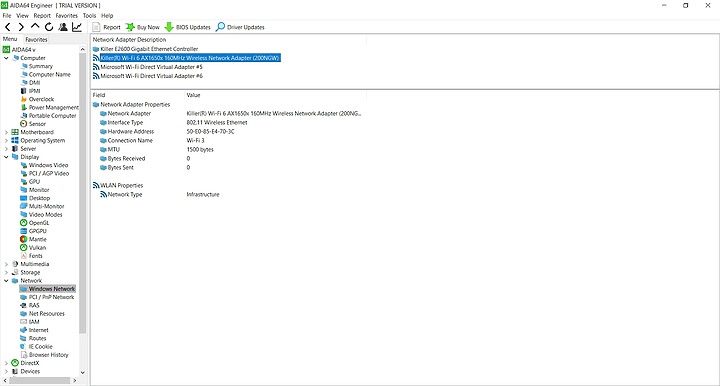Click the tree panel vertical scrollbar
The image size is (720, 386).
tap(83, 193)
